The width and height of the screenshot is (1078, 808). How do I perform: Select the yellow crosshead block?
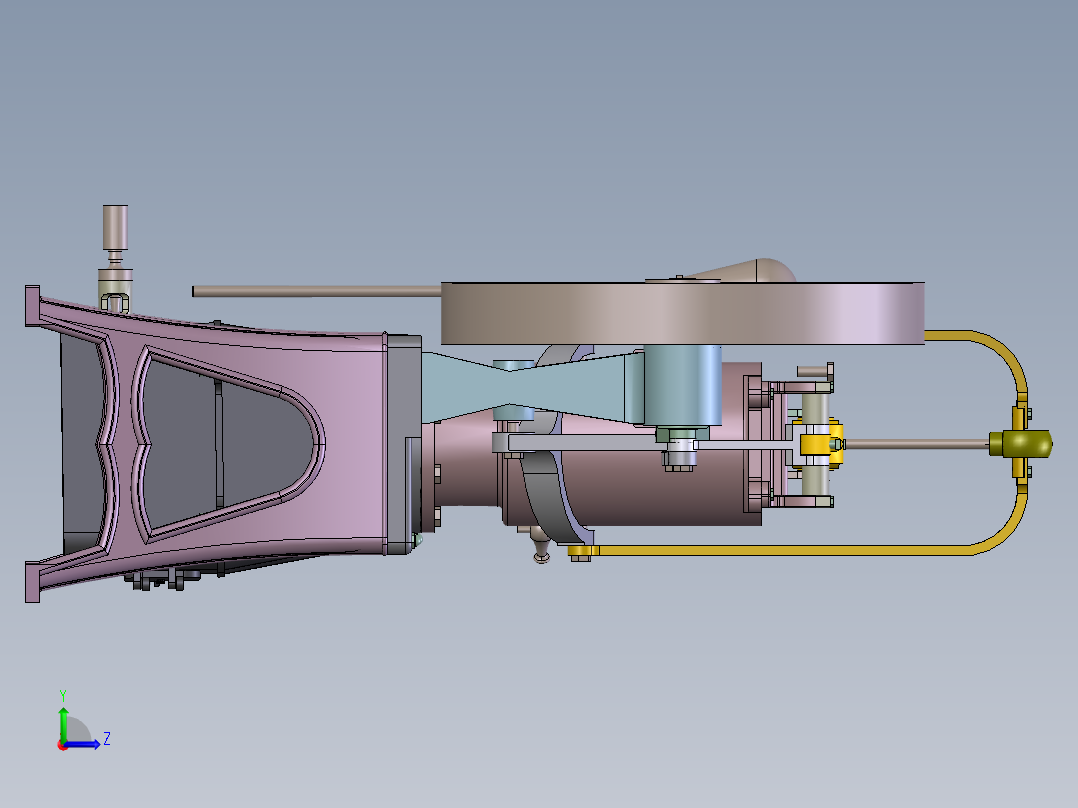click(x=817, y=444)
